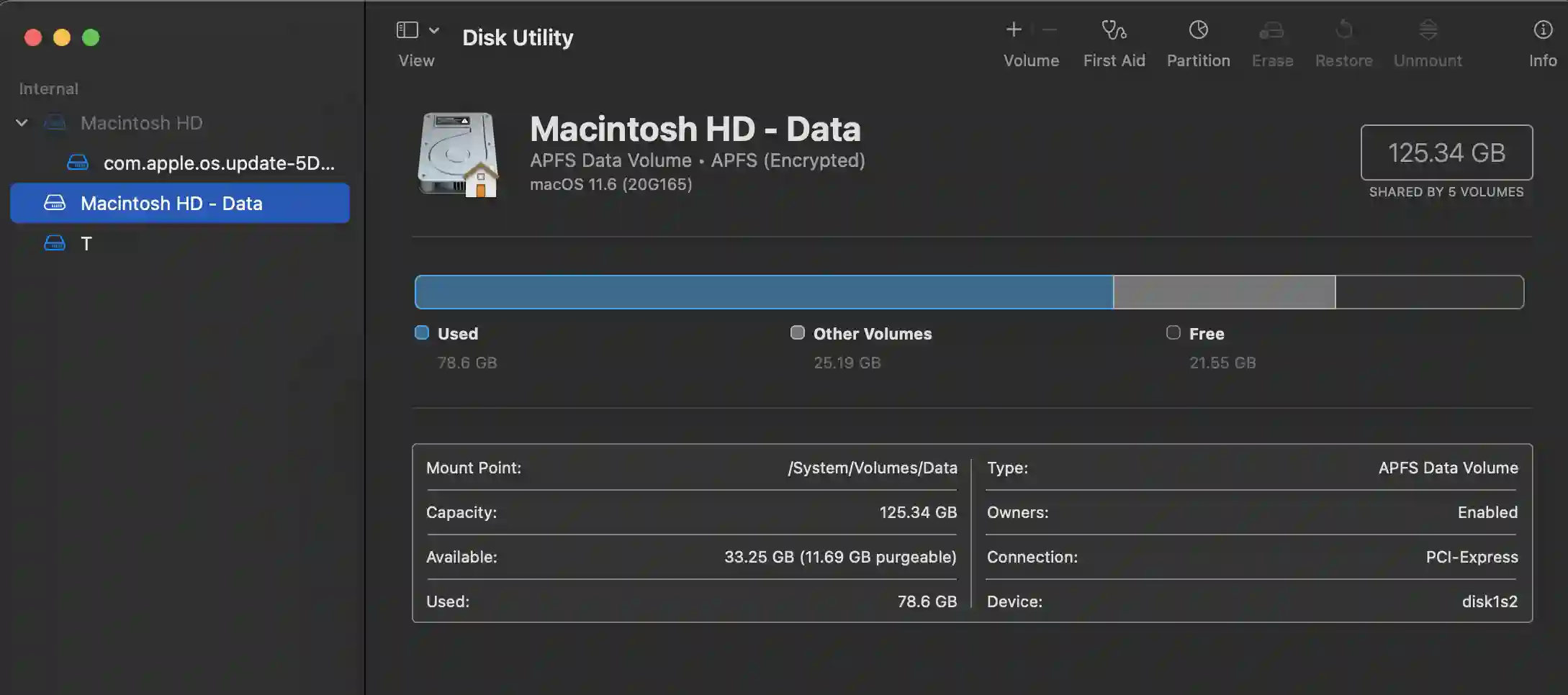Click the Macintosh HD disk icon in sidebar

[55, 123]
